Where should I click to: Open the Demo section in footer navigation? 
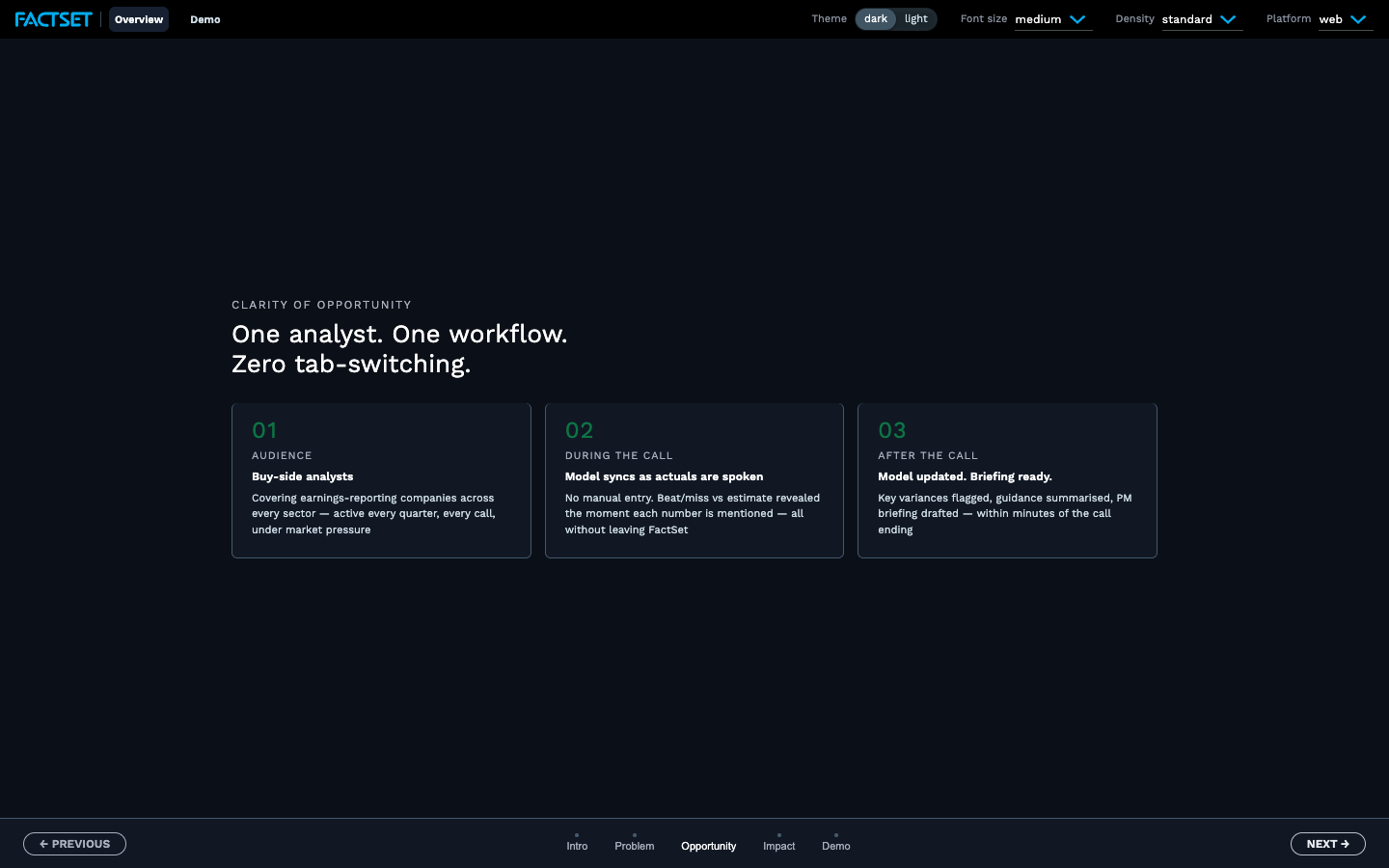[836, 842]
